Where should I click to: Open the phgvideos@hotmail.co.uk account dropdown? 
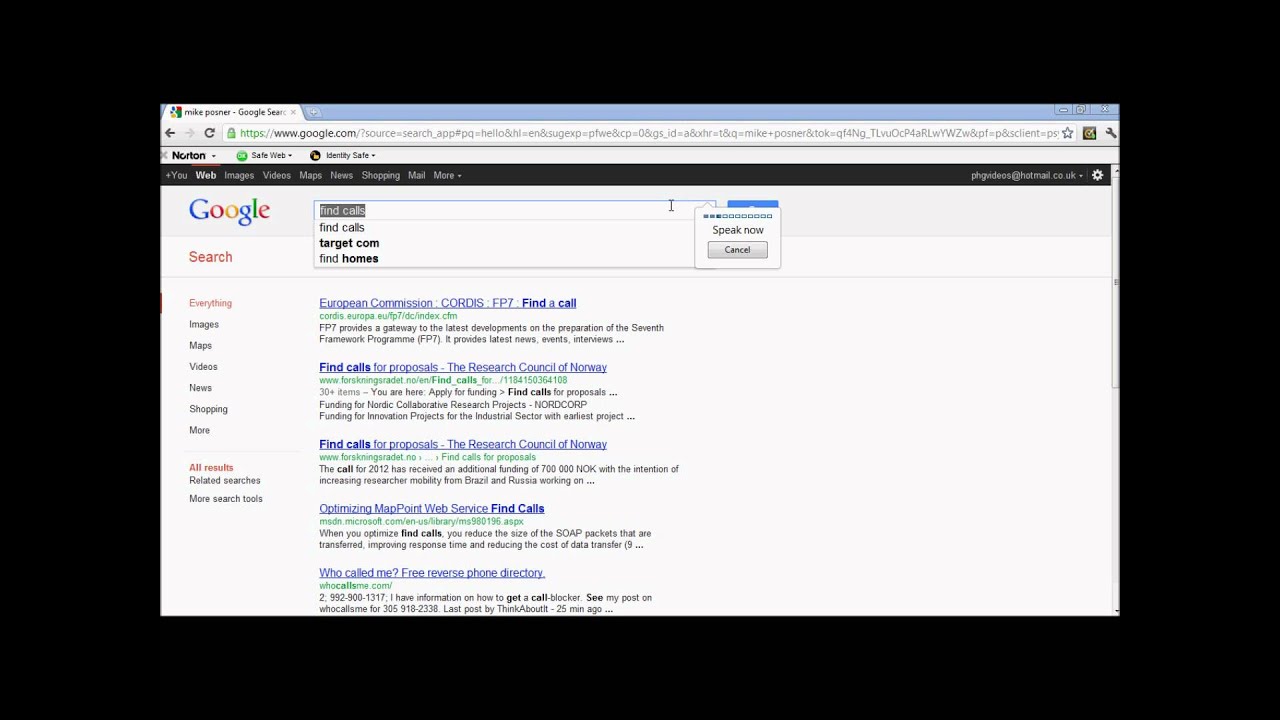[1027, 175]
